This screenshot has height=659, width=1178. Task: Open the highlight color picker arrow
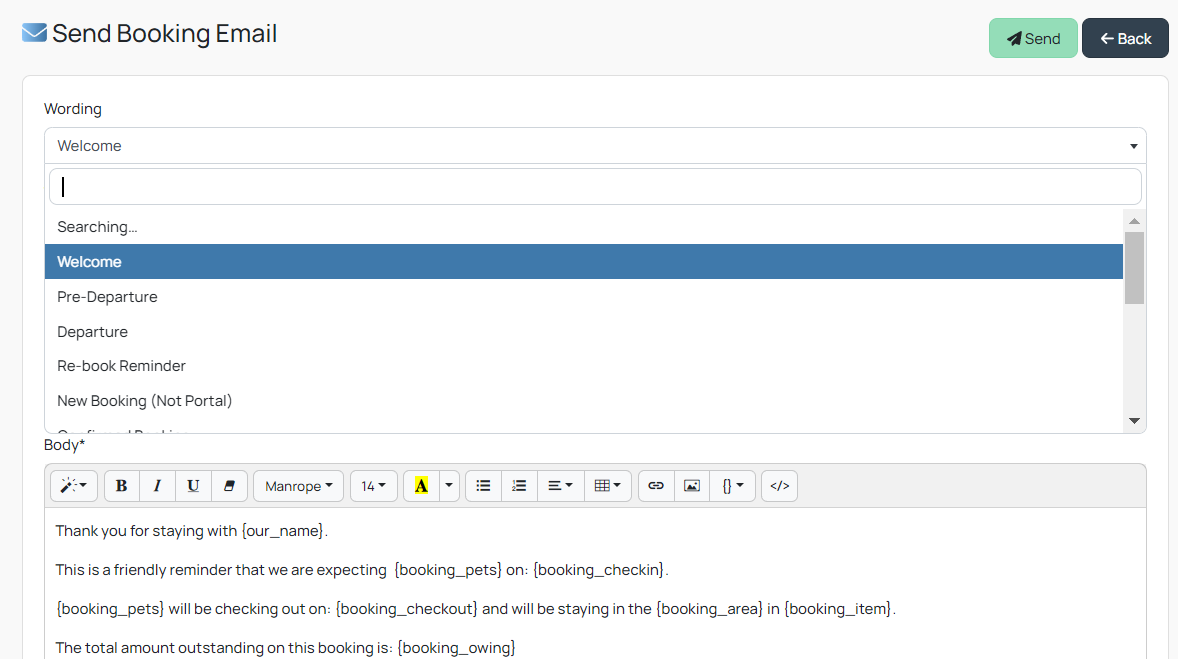click(x=449, y=486)
